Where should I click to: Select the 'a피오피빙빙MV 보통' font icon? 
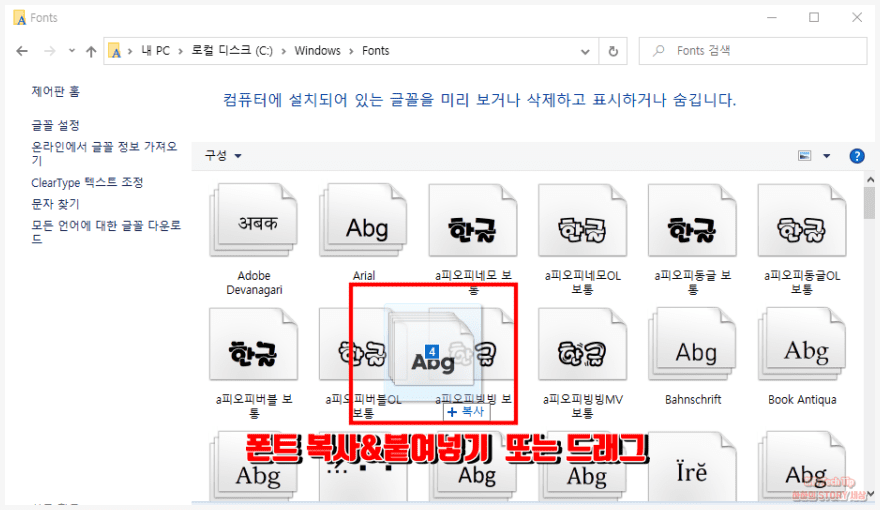pos(582,344)
